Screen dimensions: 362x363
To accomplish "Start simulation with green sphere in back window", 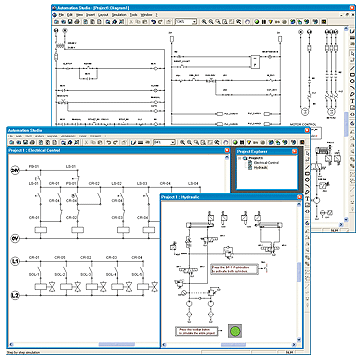I will [257, 22].
